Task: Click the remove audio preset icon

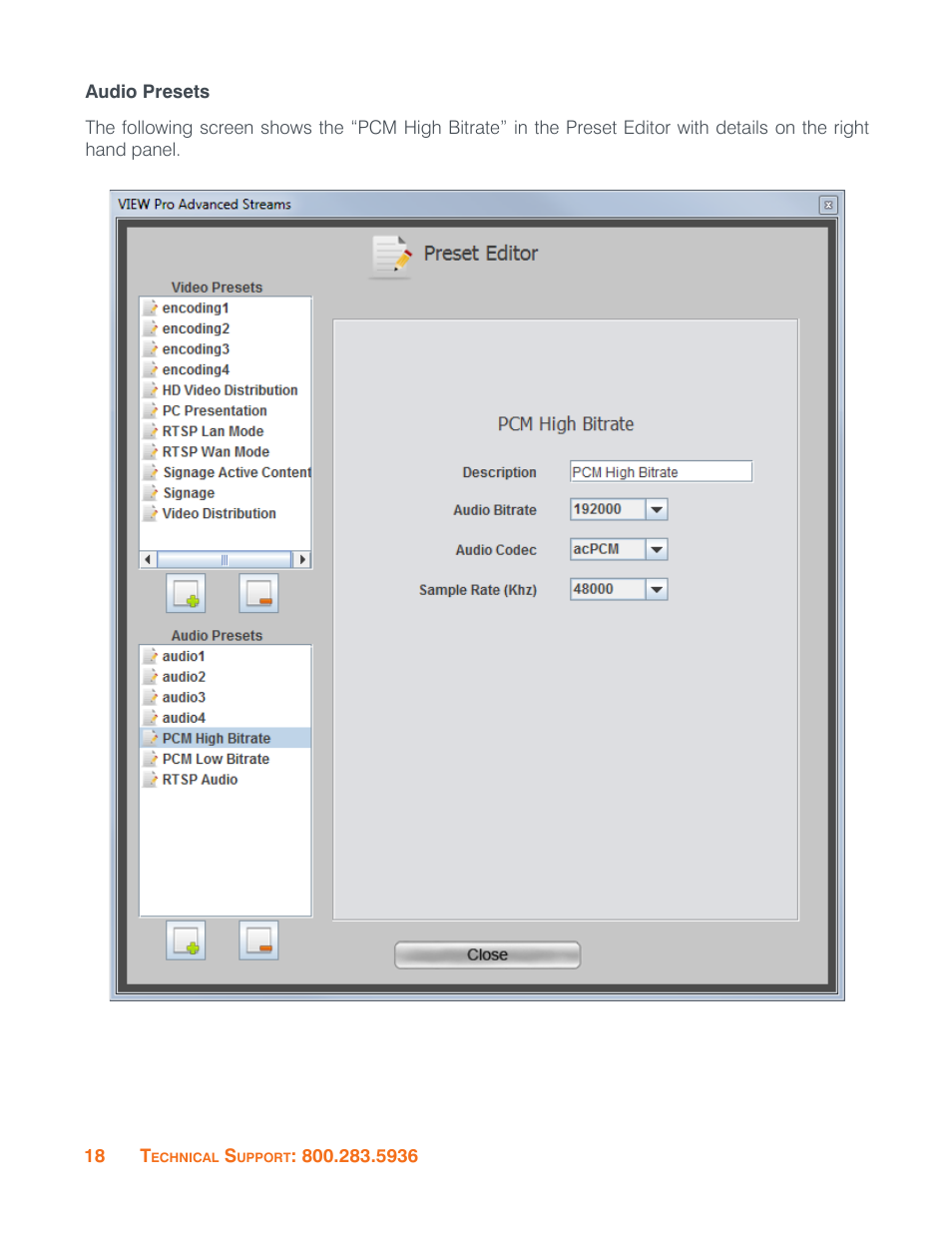Action: tap(258, 940)
